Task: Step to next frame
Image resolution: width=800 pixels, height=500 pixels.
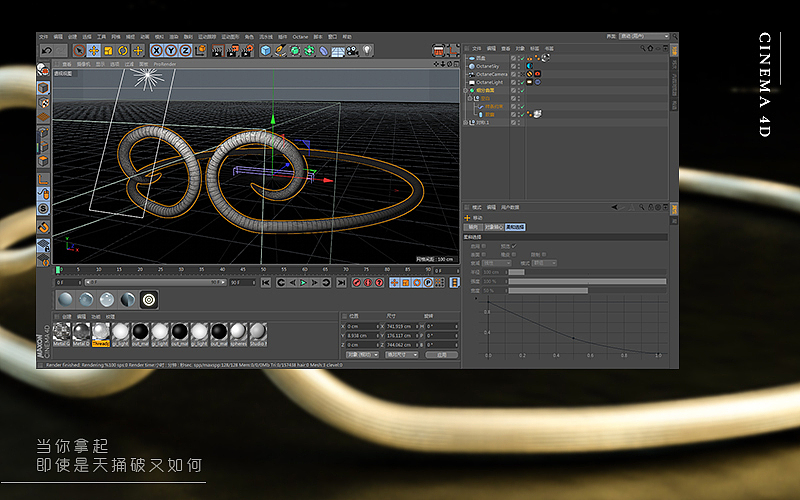Action: click(x=314, y=282)
